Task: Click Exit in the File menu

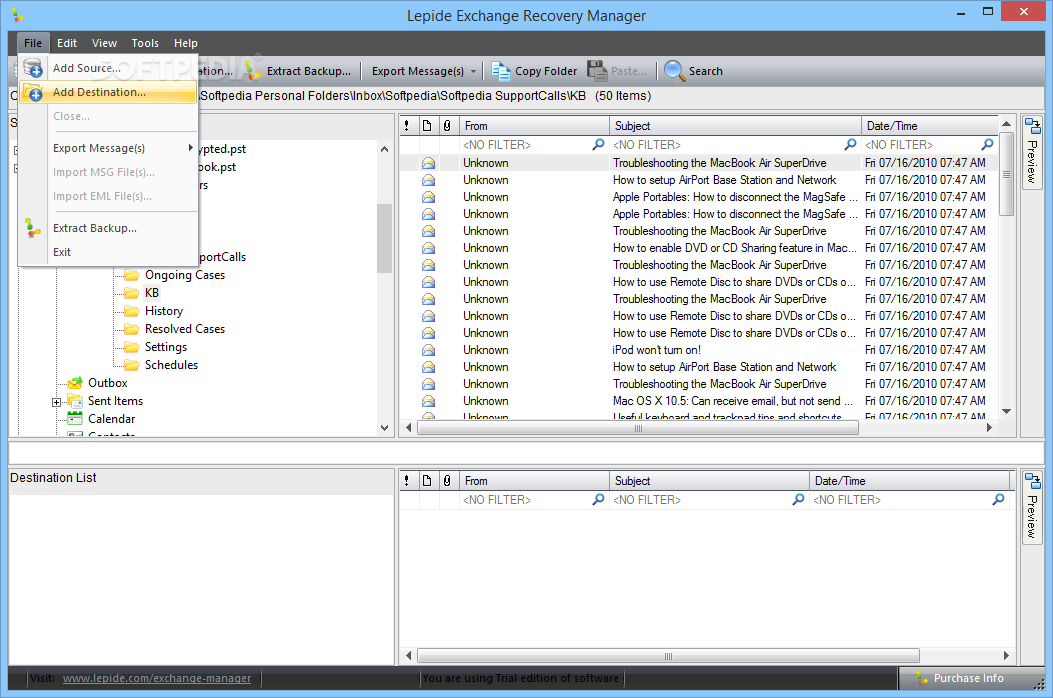Action: click(x=107, y=252)
